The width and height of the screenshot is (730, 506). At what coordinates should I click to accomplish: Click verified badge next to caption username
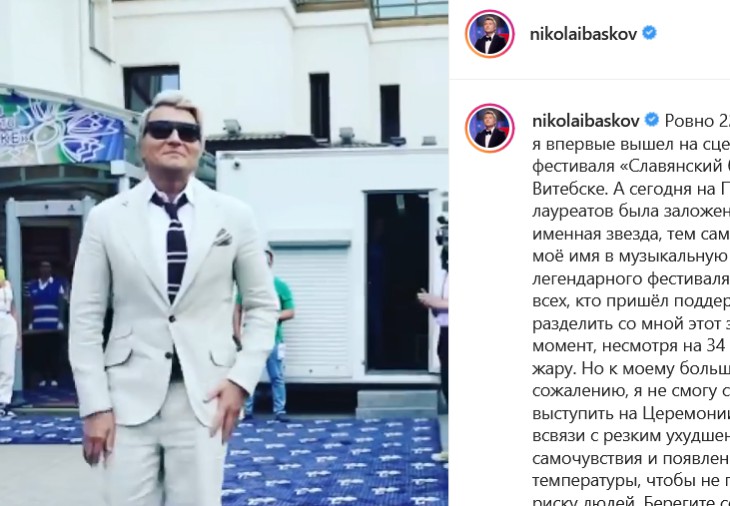(x=652, y=120)
